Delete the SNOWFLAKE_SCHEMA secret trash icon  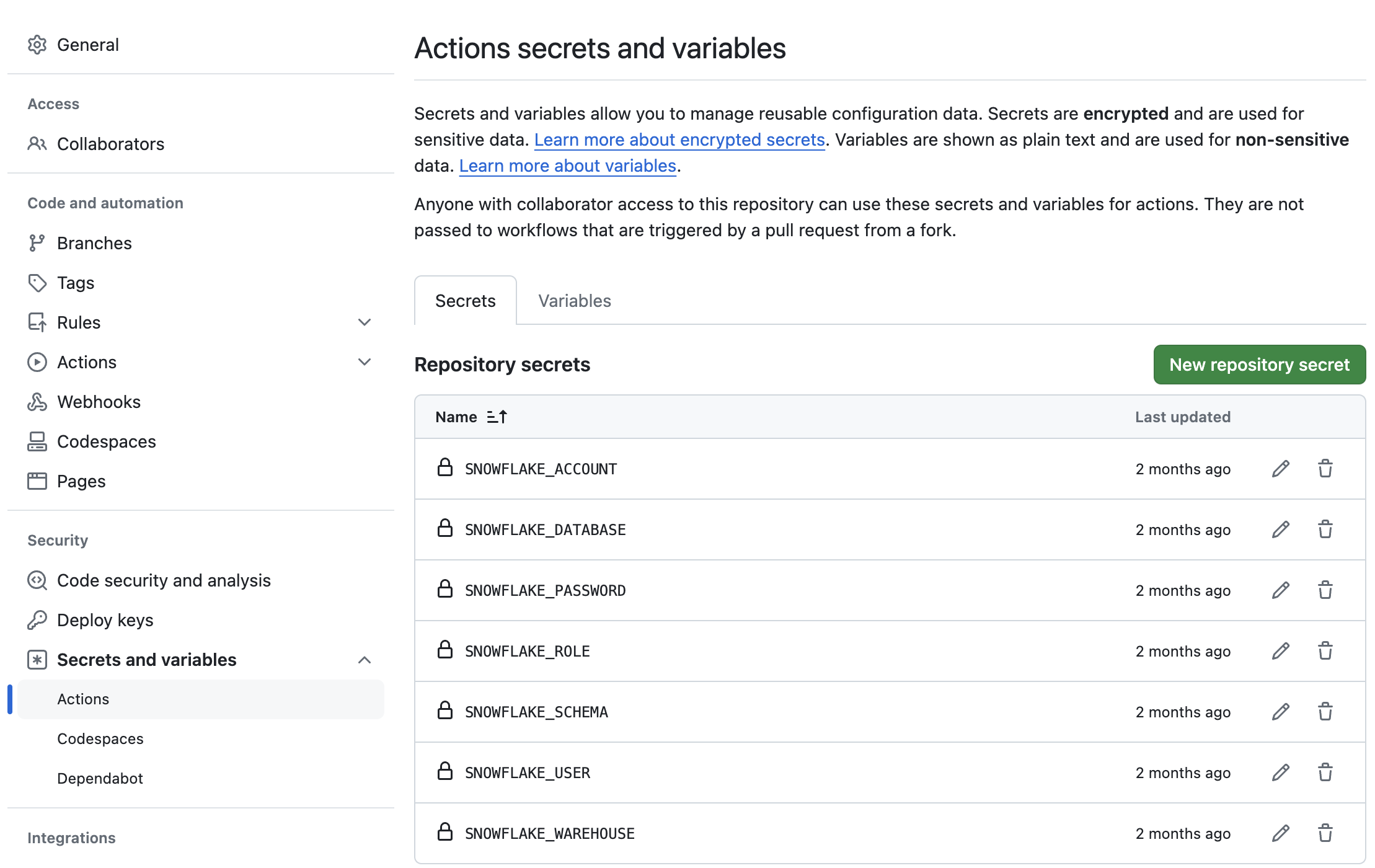1325,712
